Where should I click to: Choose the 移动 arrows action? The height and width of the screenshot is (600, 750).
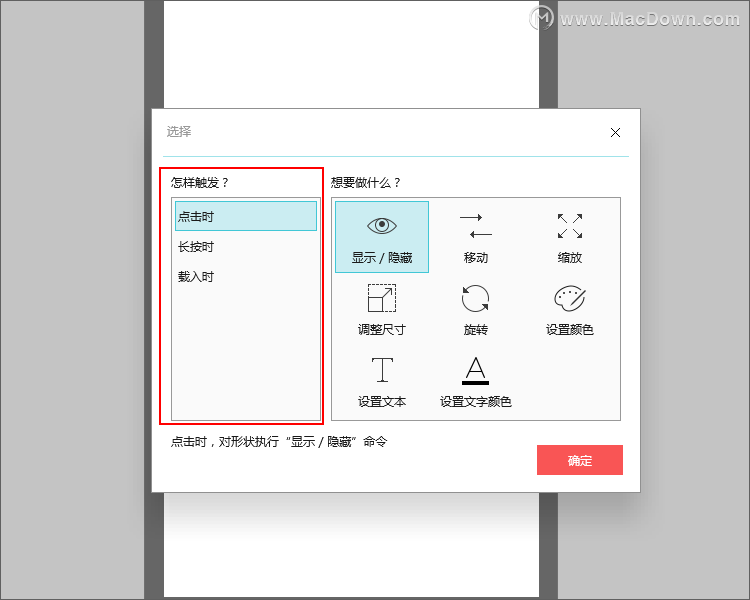coord(475,237)
